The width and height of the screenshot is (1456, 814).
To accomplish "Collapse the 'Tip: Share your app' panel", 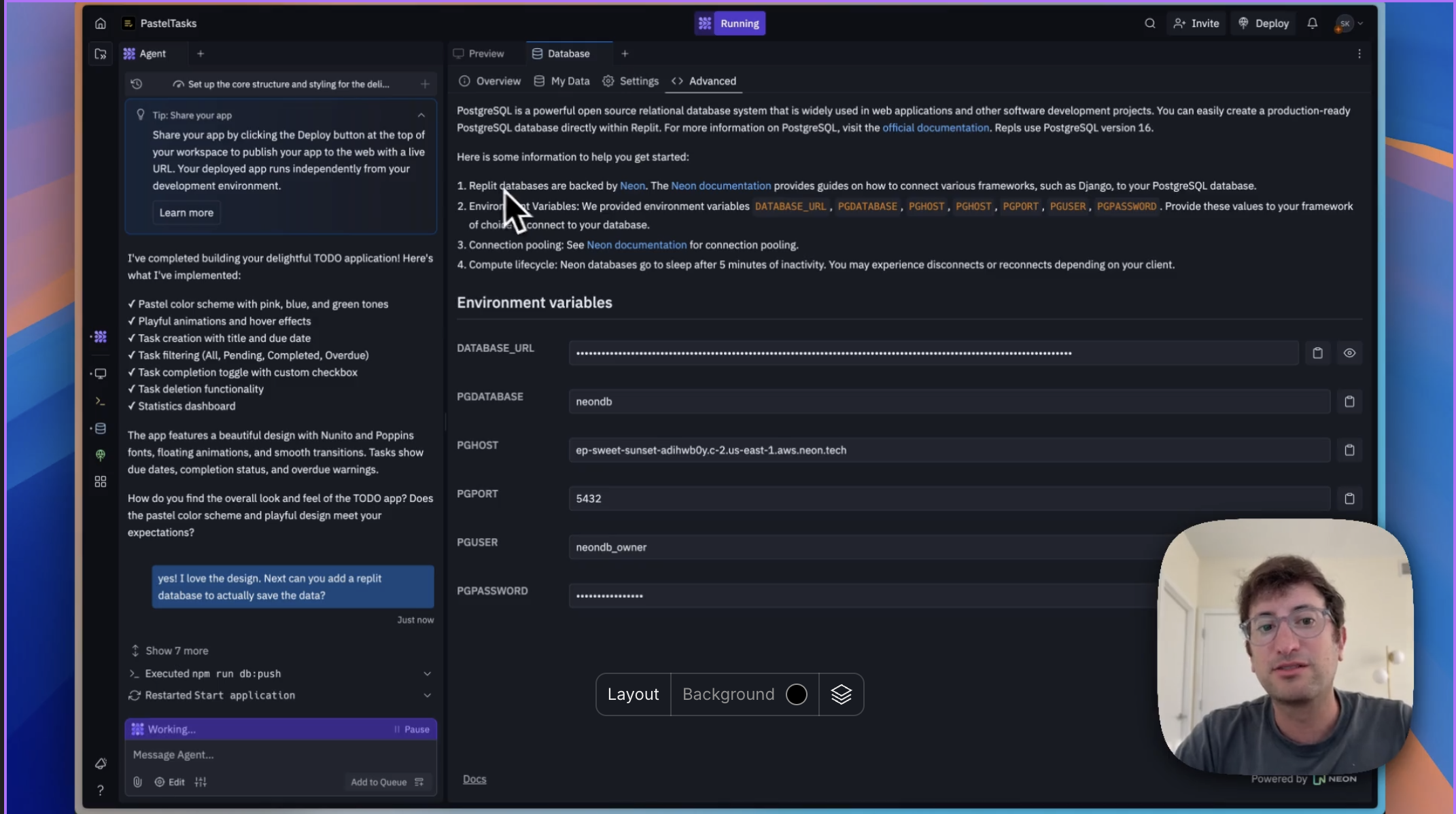I will click(x=421, y=115).
